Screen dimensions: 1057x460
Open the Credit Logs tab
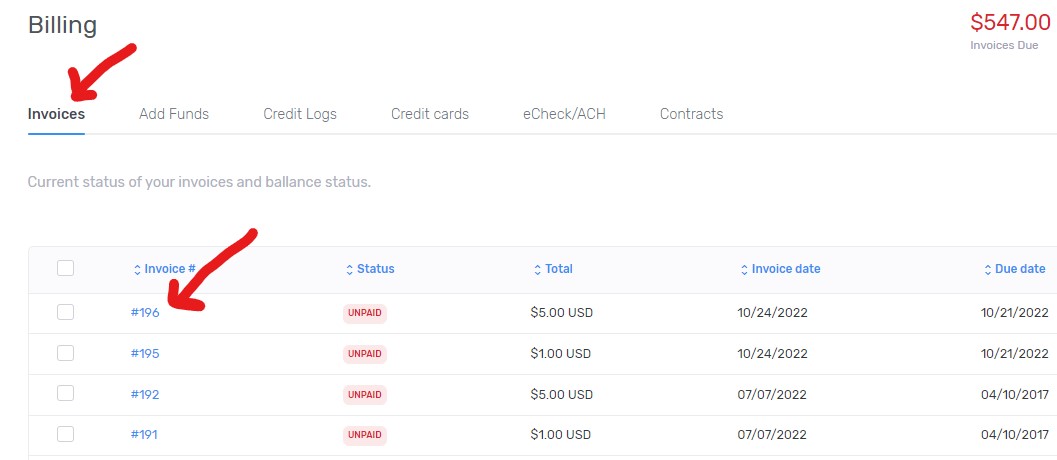pos(300,114)
